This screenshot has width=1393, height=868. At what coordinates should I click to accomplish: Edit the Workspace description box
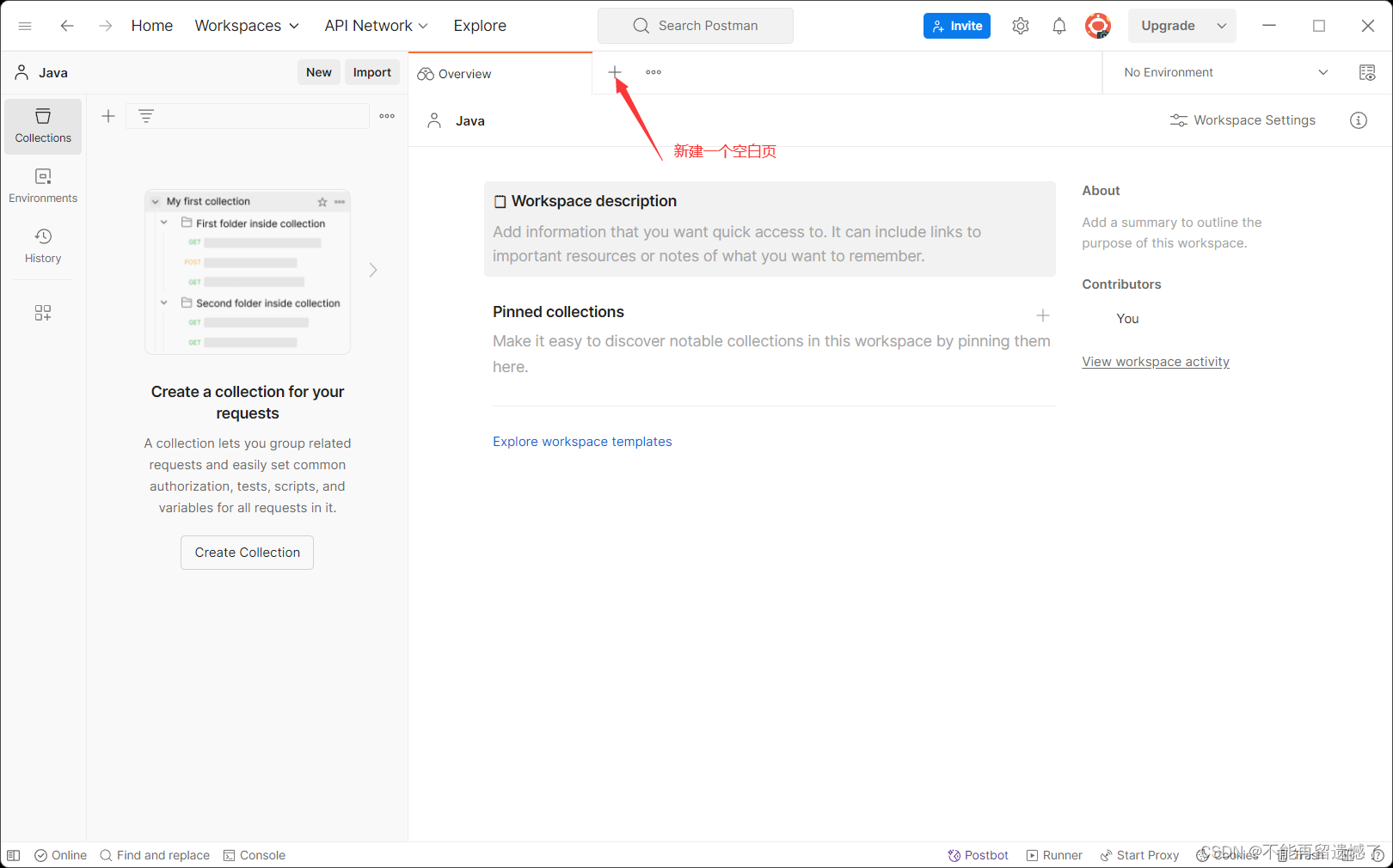[770, 229]
